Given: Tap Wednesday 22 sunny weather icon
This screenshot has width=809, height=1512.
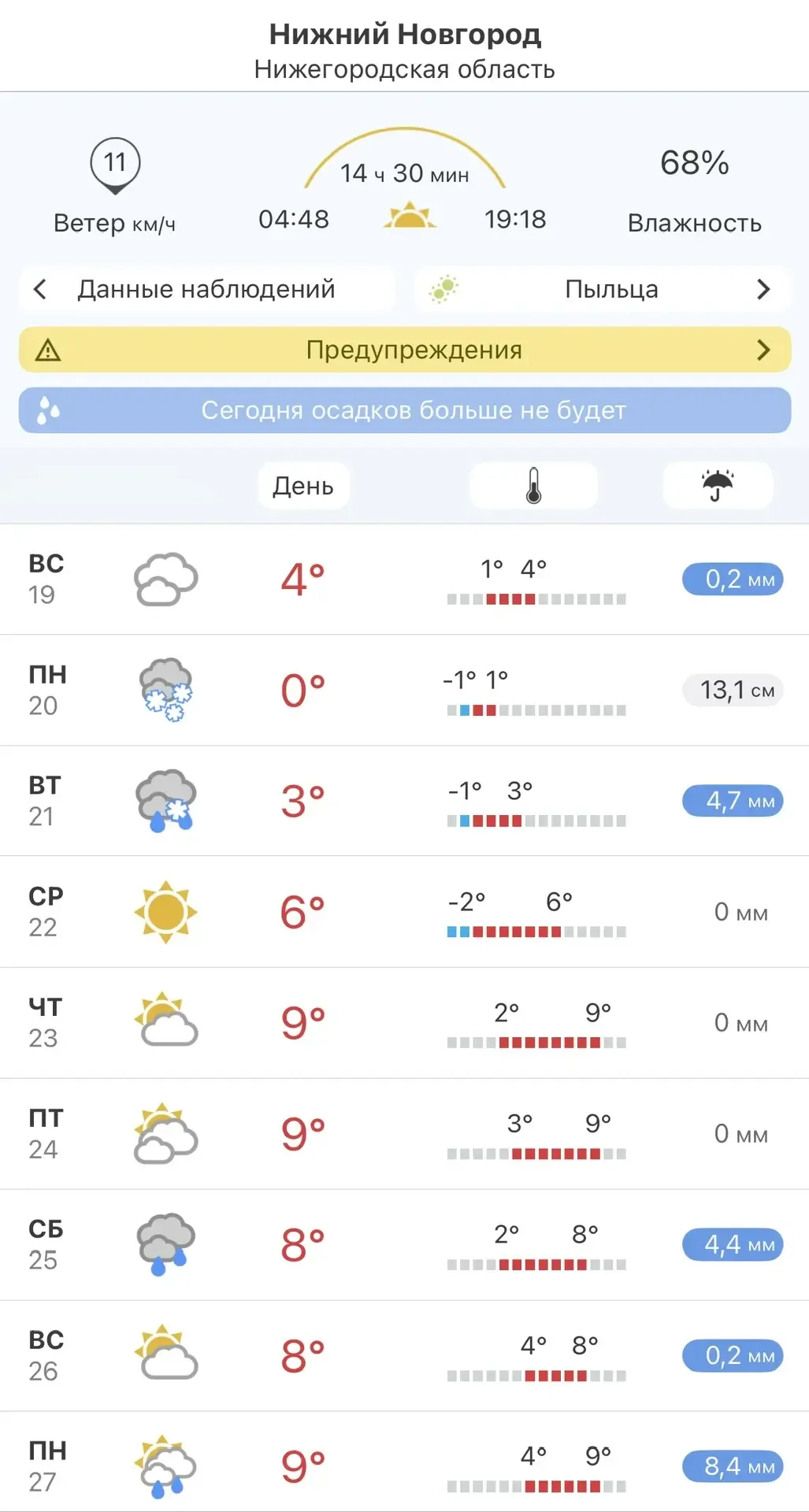Looking at the screenshot, I should tap(165, 912).
